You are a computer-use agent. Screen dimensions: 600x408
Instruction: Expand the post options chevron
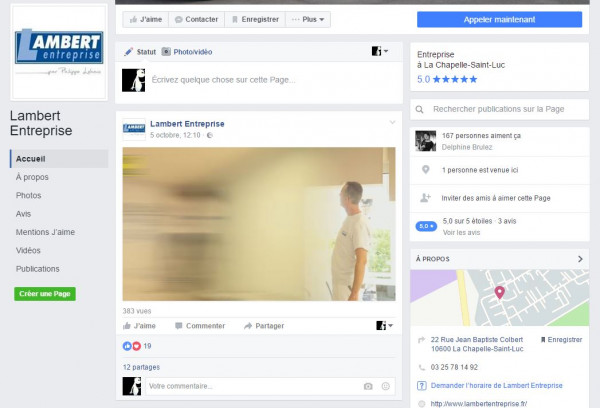[392, 122]
